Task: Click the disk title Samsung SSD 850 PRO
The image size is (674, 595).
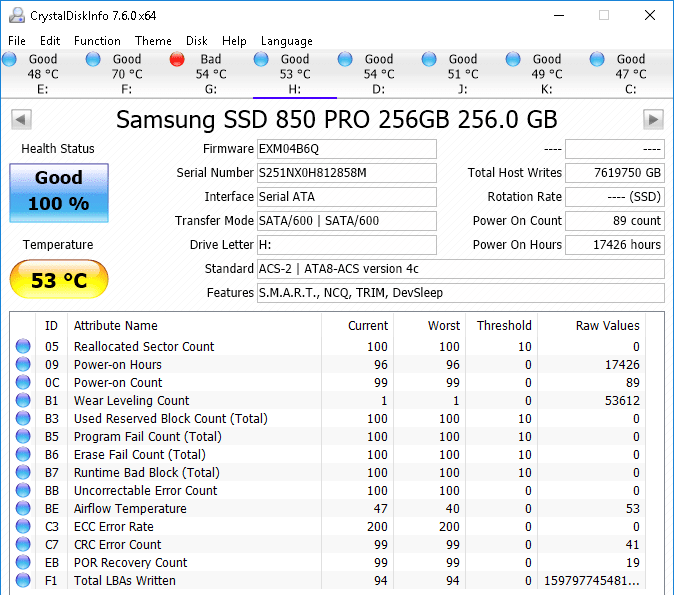Action: click(337, 120)
